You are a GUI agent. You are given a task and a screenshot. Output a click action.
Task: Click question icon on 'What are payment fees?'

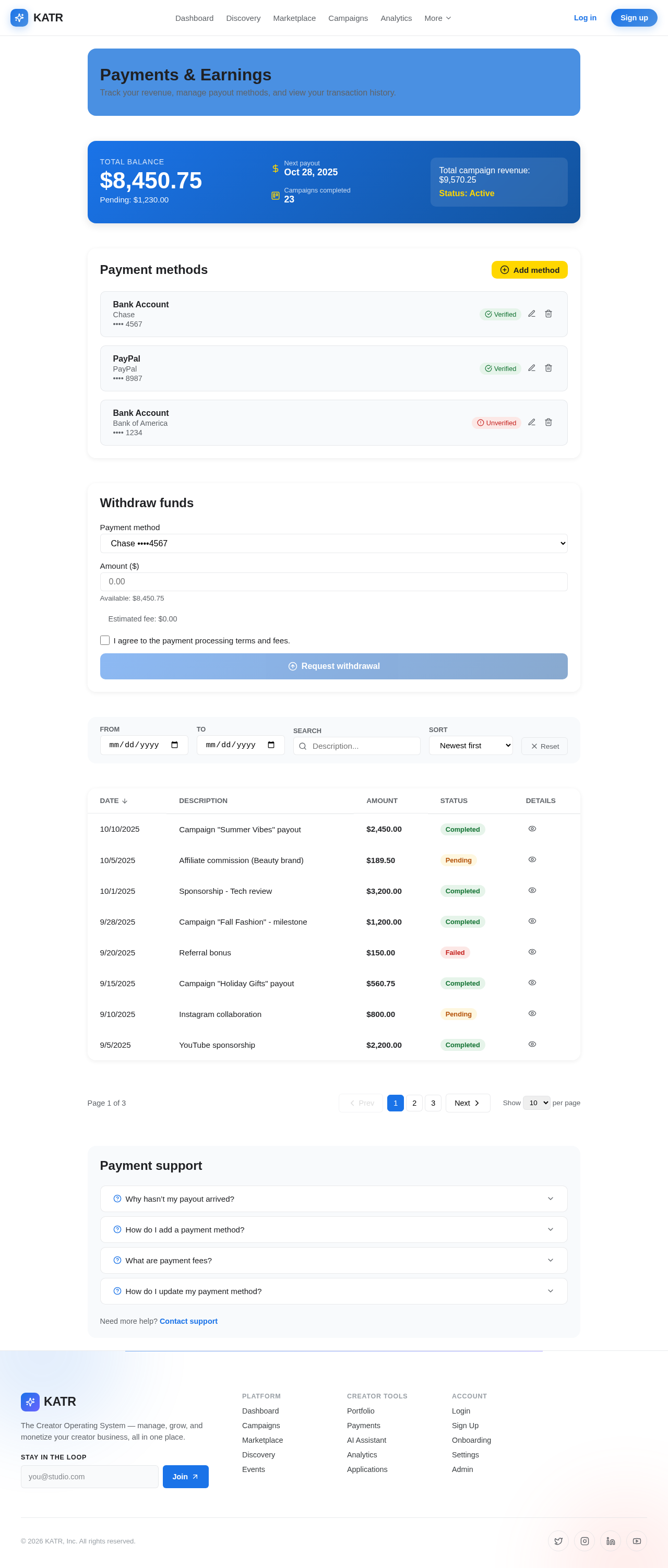pyautogui.click(x=117, y=1260)
